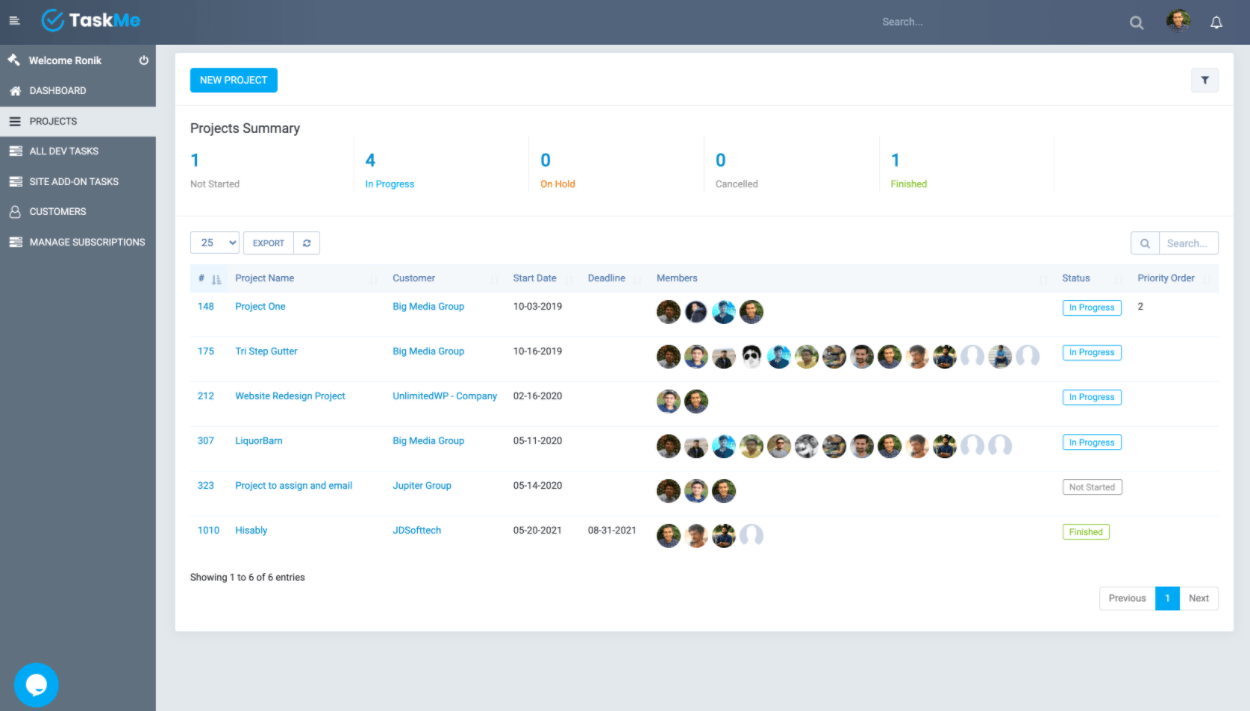Click the header search magnifier icon
Image resolution: width=1250 pixels, height=711 pixels.
click(x=1136, y=22)
